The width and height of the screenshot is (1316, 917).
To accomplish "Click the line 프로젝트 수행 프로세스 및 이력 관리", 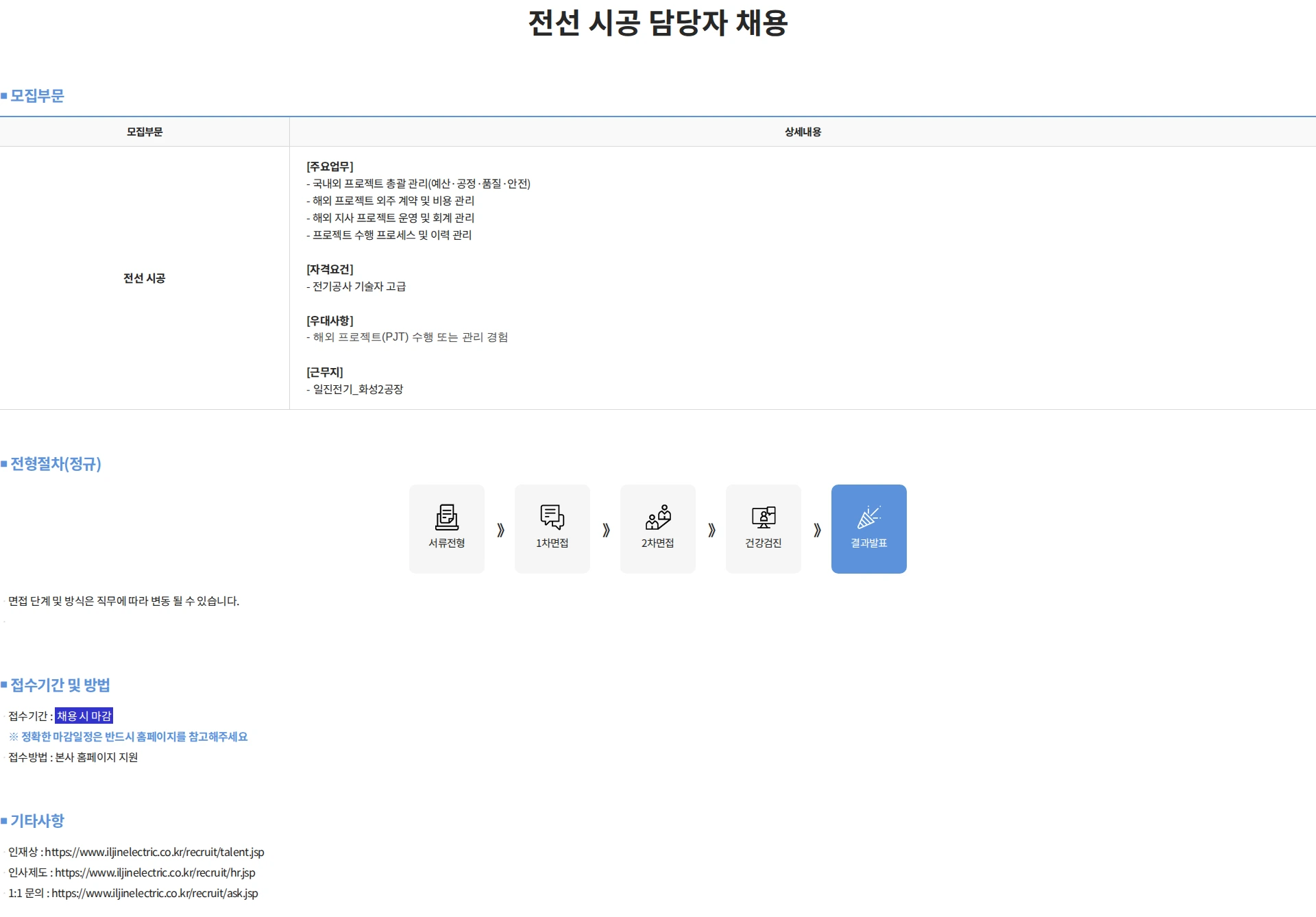I will pos(389,235).
